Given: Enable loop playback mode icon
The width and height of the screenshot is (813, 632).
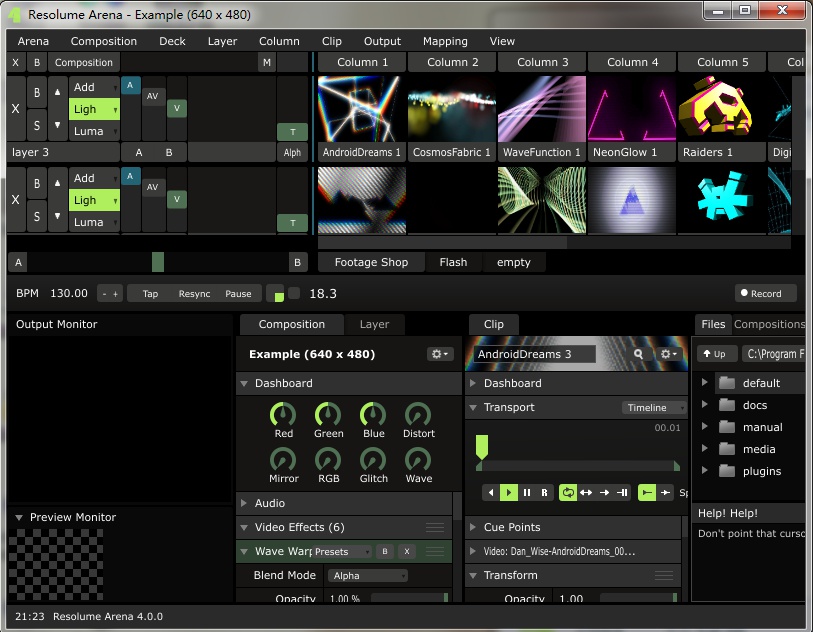Looking at the screenshot, I should (568, 492).
